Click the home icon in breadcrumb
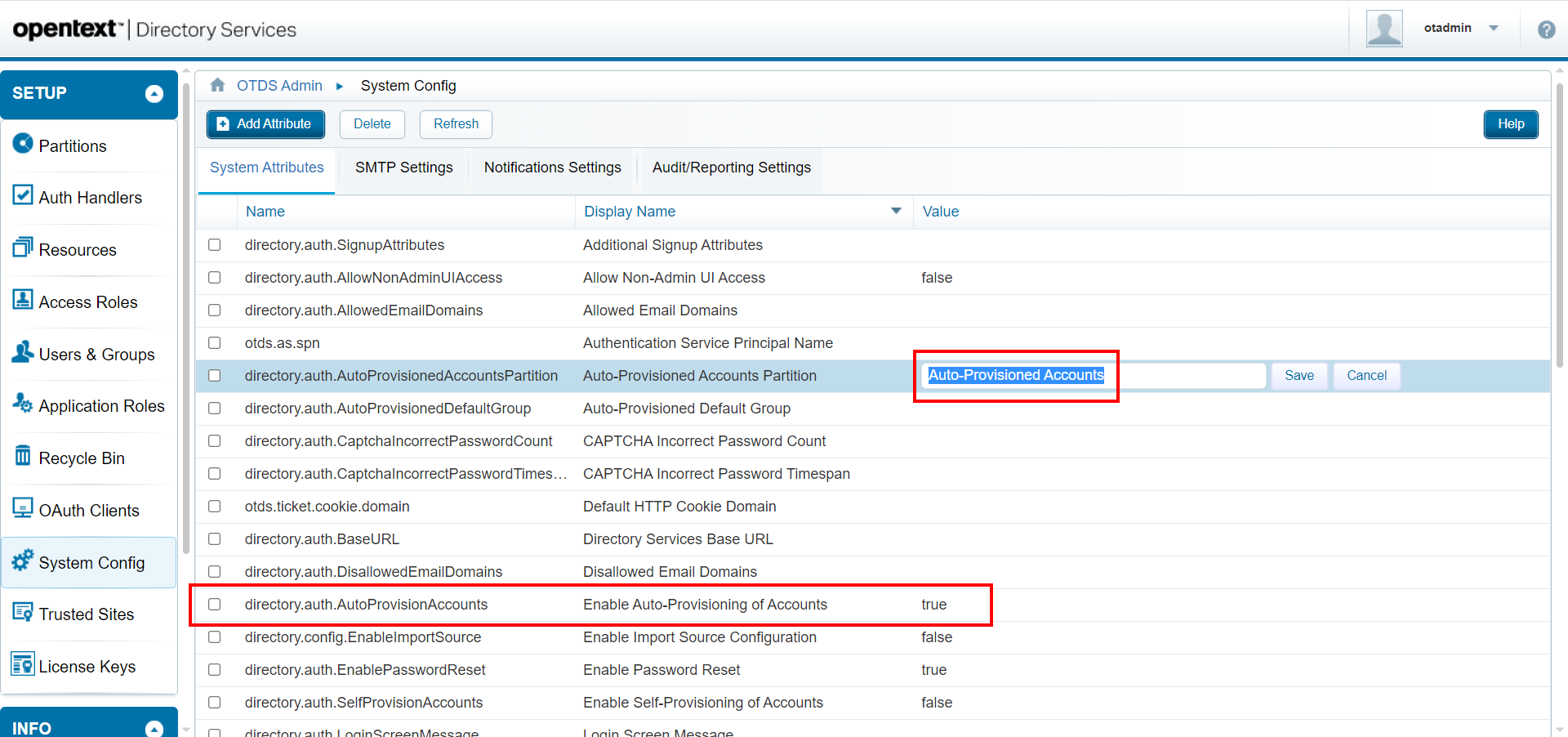Viewport: 1568px width, 737px height. tap(217, 85)
